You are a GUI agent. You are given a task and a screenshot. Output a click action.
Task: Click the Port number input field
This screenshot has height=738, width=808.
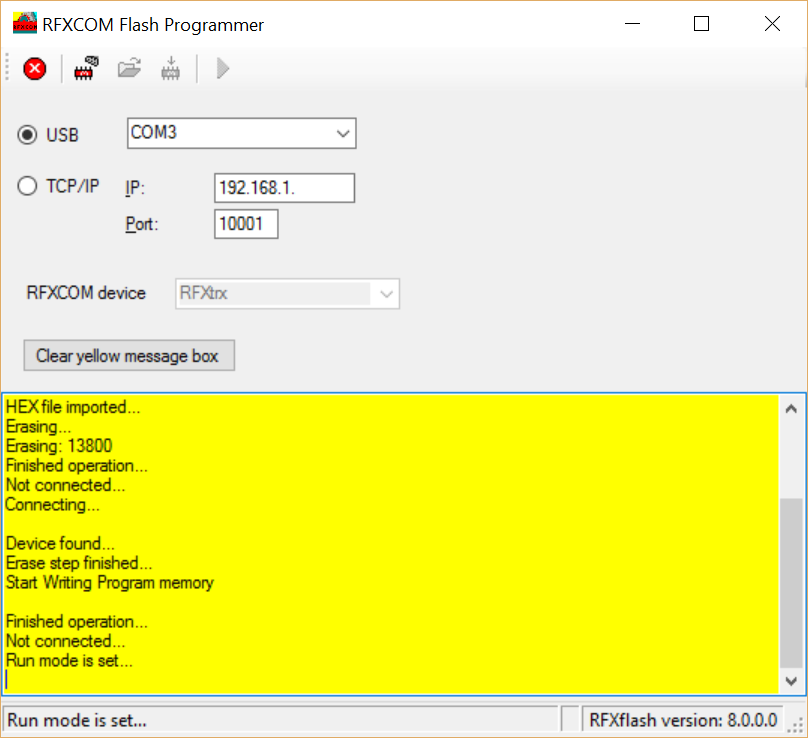coord(246,224)
